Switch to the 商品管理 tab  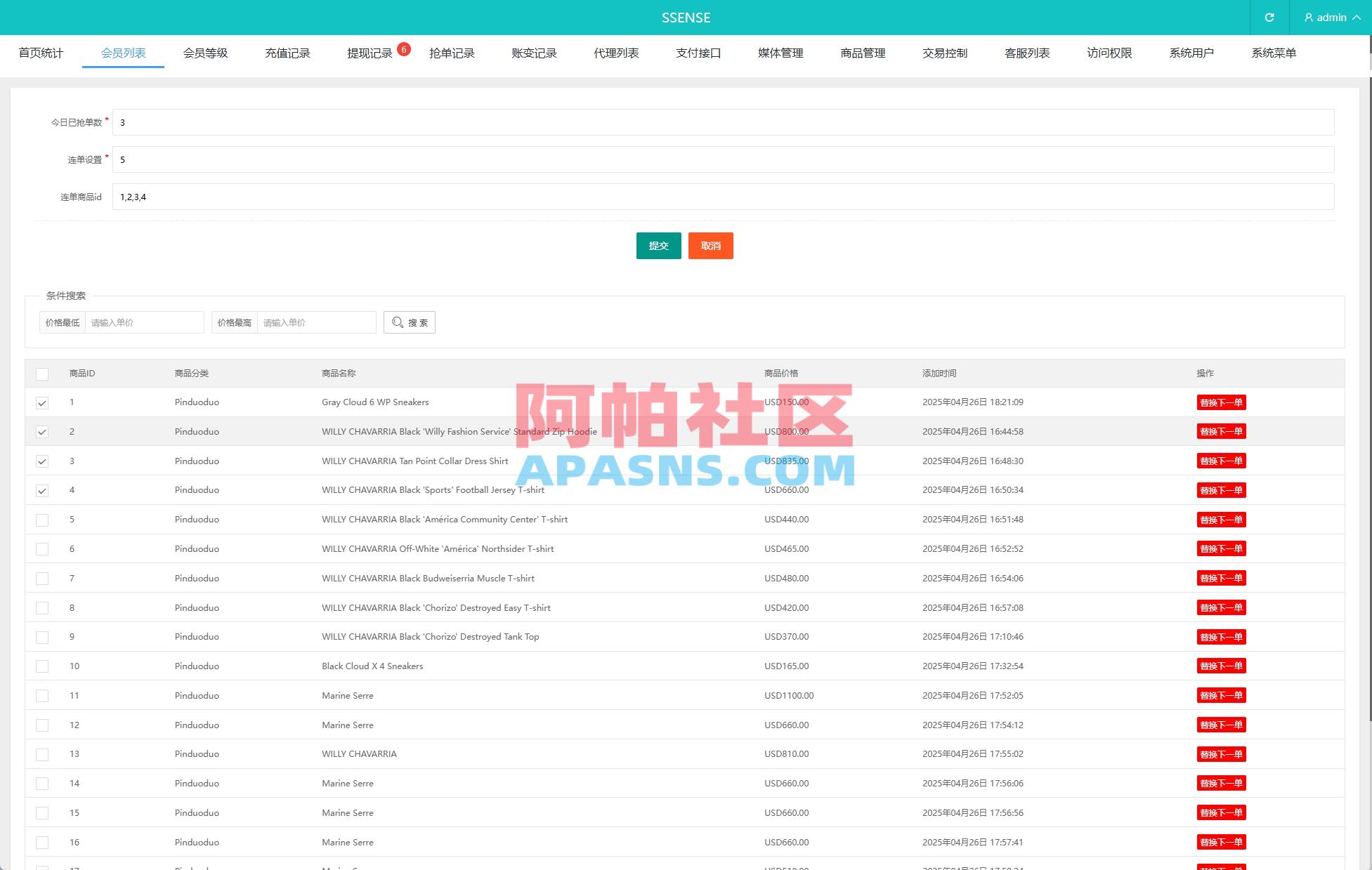862,53
